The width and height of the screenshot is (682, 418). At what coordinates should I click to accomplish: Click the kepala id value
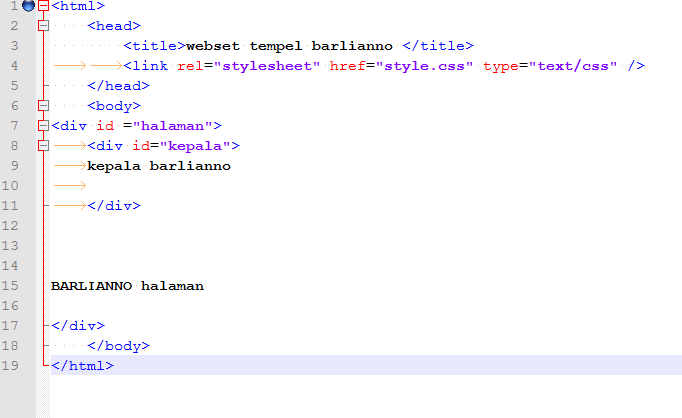point(195,146)
